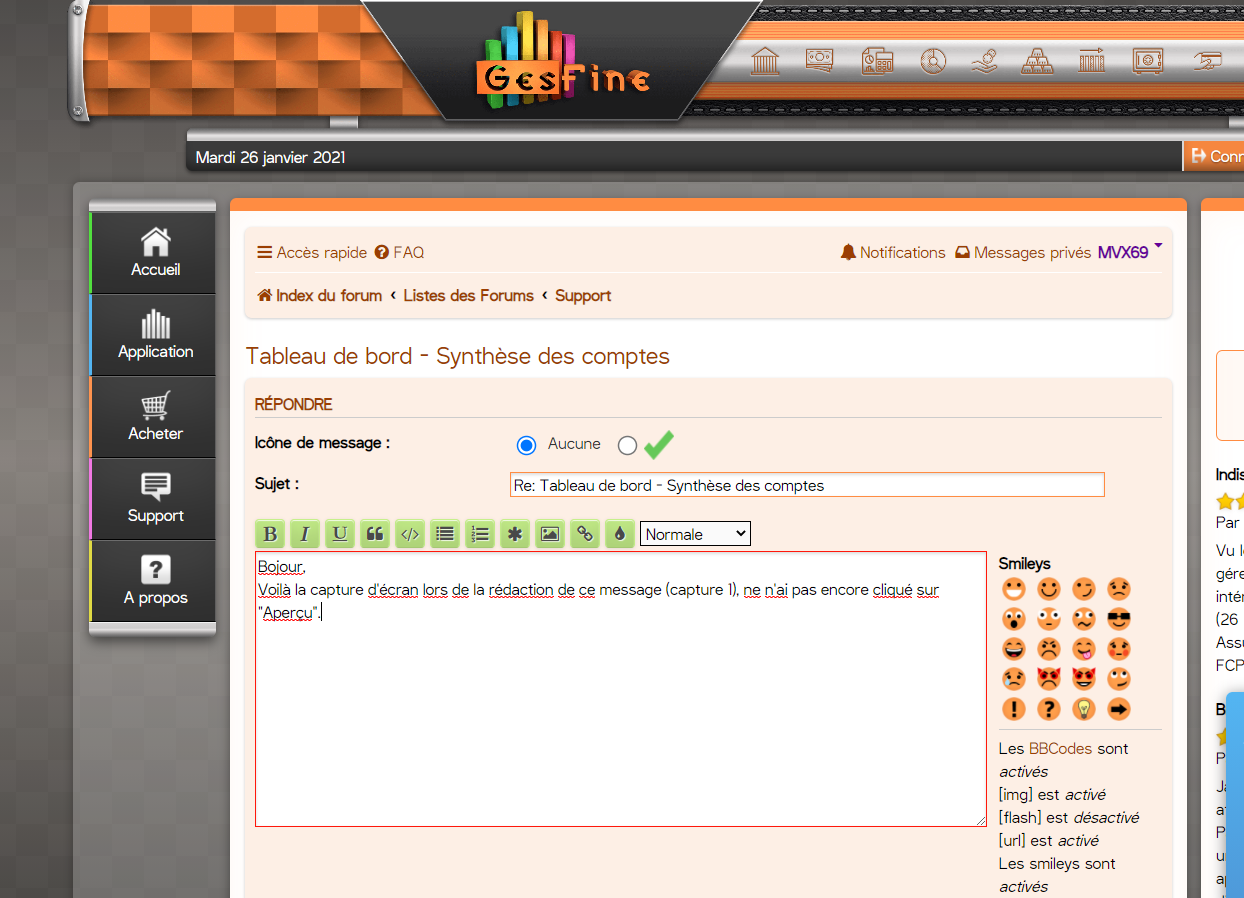This screenshot has width=1244, height=898.
Task: Insert a quote block using the quote icon
Action: [x=375, y=534]
